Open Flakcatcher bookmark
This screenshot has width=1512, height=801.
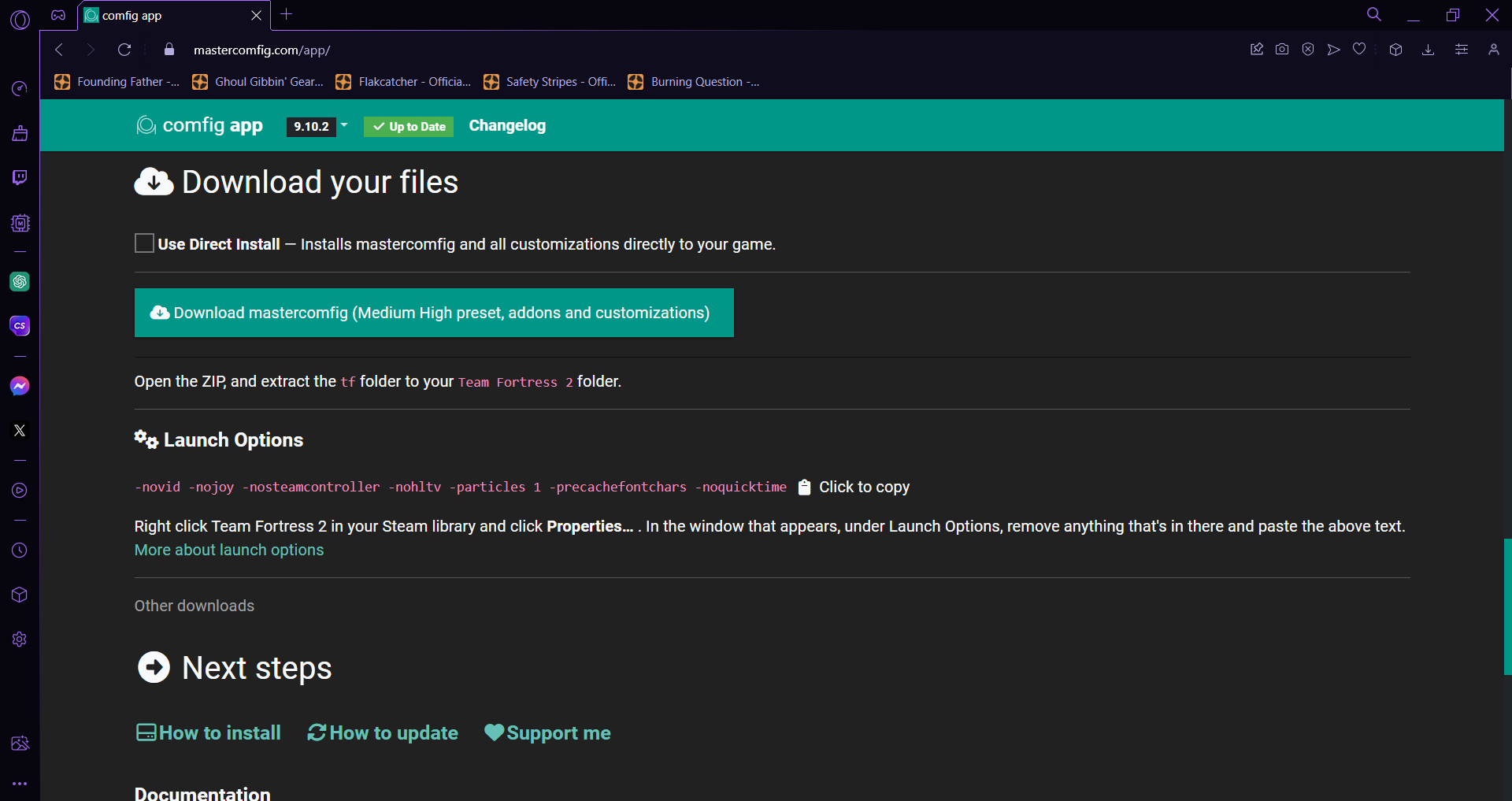403,82
